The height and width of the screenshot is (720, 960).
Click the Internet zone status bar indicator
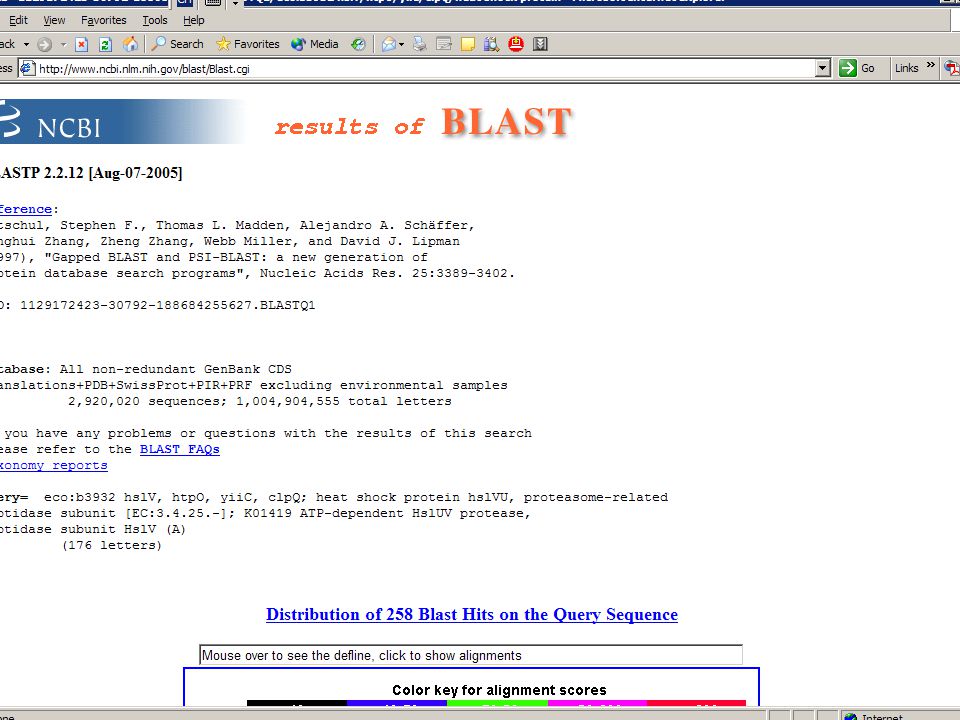(872, 715)
